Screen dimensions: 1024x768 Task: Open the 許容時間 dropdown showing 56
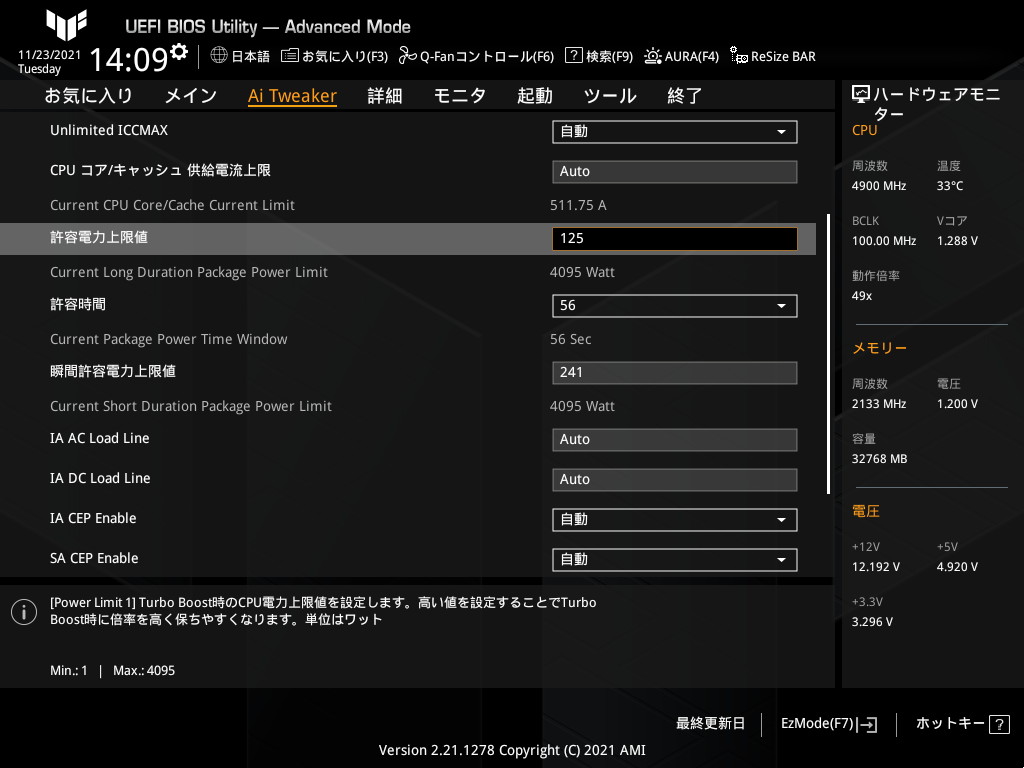[x=675, y=306]
